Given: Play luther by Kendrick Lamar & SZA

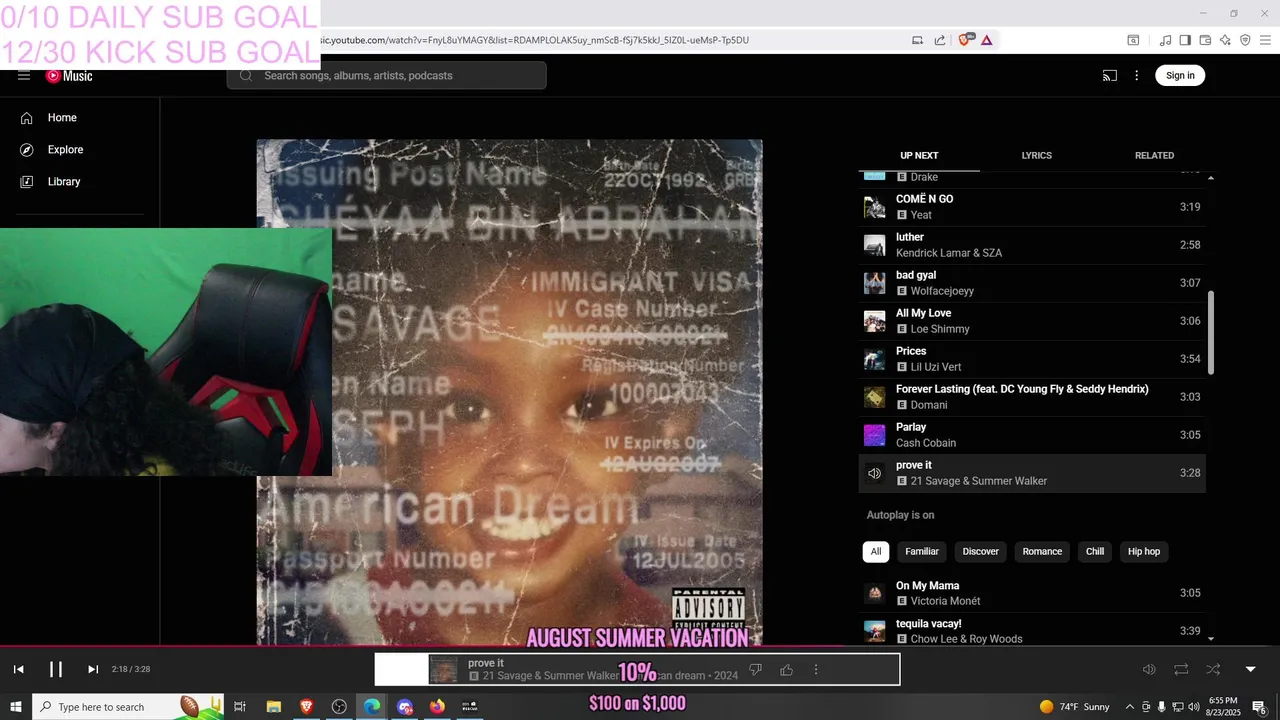Looking at the screenshot, I should [1032, 245].
